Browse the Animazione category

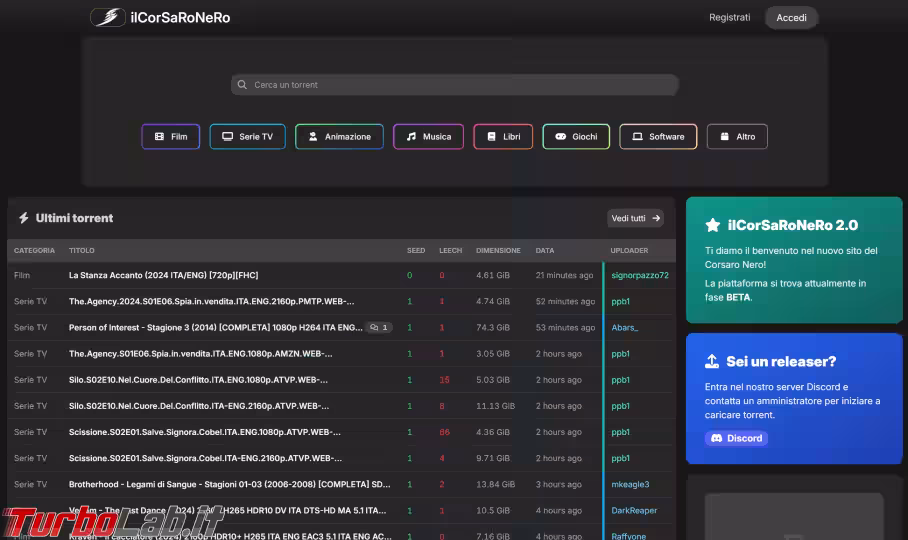[x=339, y=137]
